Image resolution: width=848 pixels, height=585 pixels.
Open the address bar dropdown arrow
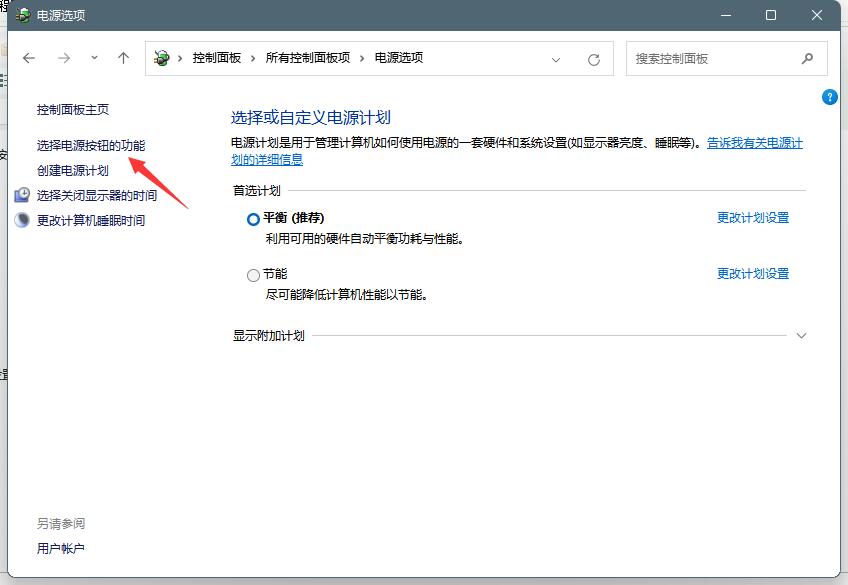pyautogui.click(x=556, y=60)
